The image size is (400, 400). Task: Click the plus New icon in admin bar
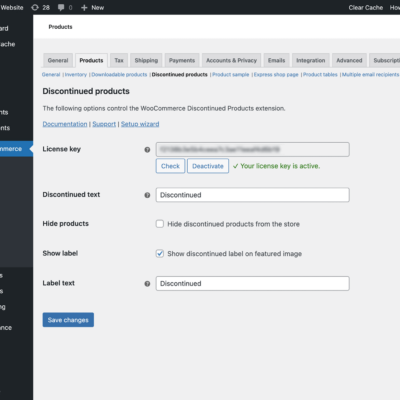(x=84, y=7)
